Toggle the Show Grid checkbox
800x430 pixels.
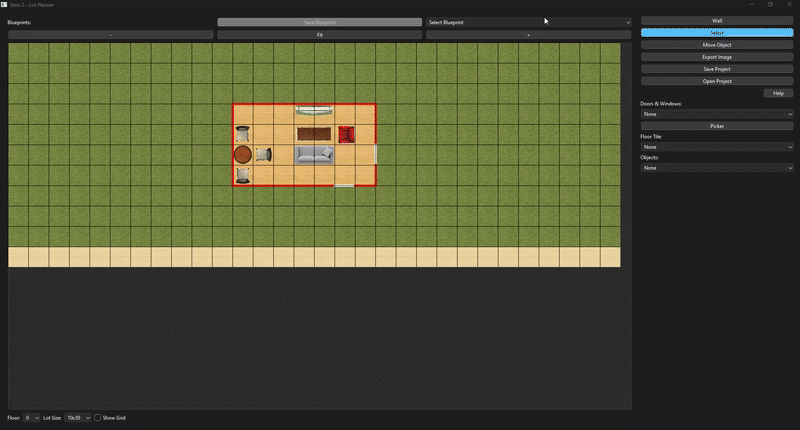pos(97,418)
